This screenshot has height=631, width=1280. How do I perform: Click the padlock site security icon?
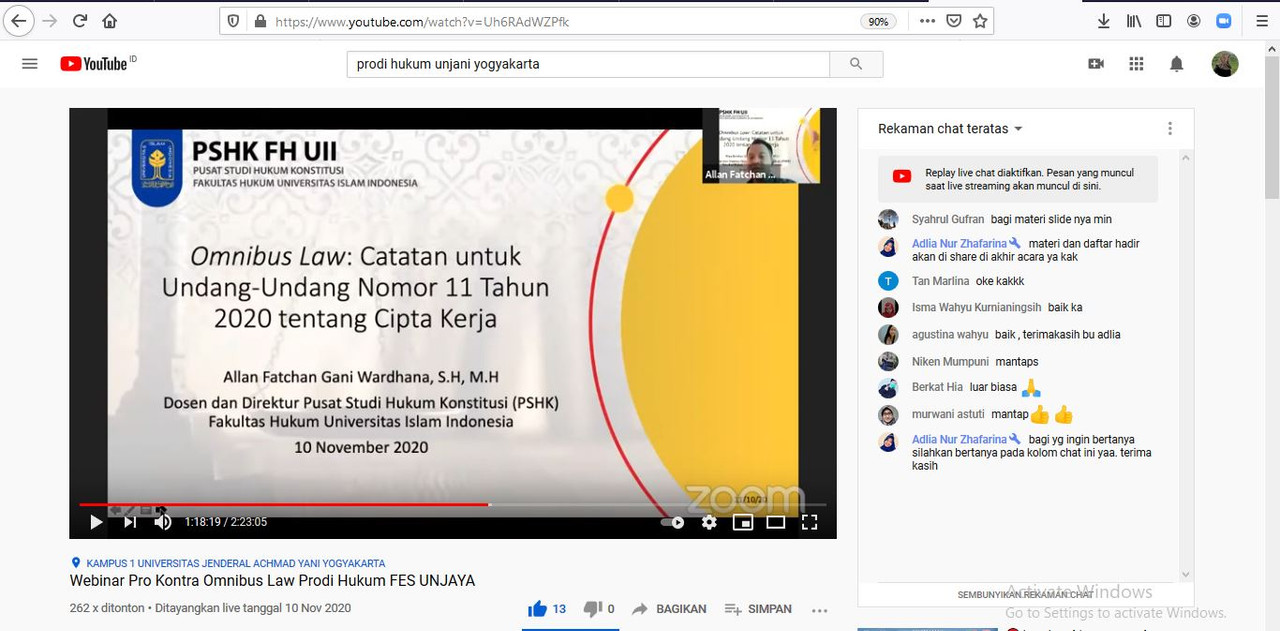(x=260, y=21)
